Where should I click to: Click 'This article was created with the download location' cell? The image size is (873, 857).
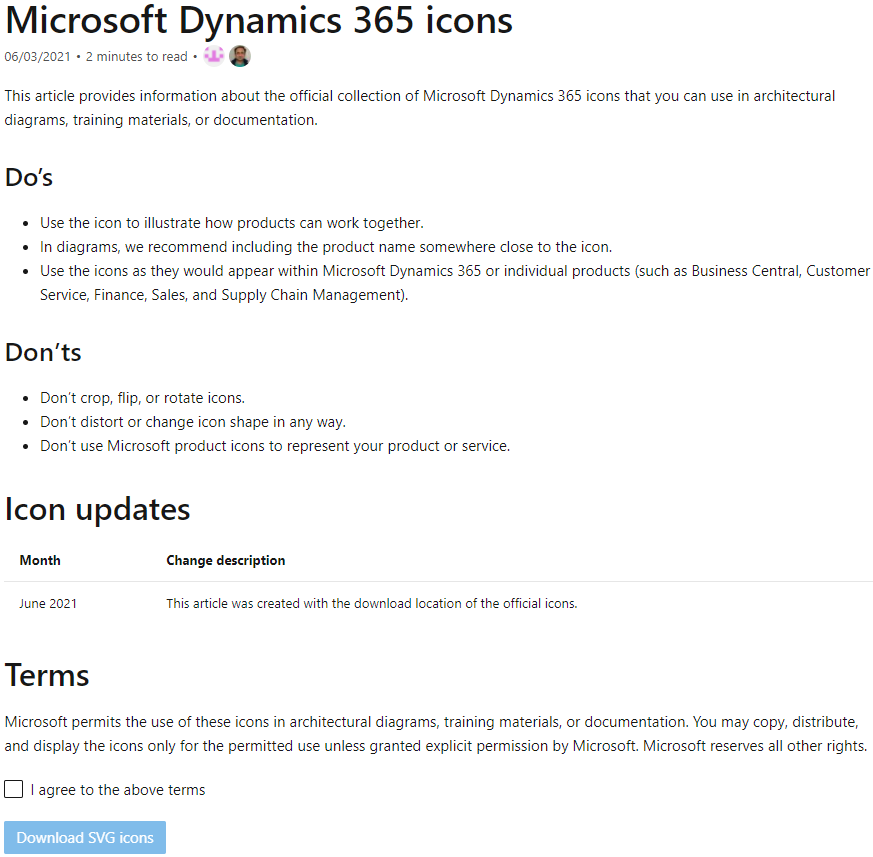tap(371, 604)
